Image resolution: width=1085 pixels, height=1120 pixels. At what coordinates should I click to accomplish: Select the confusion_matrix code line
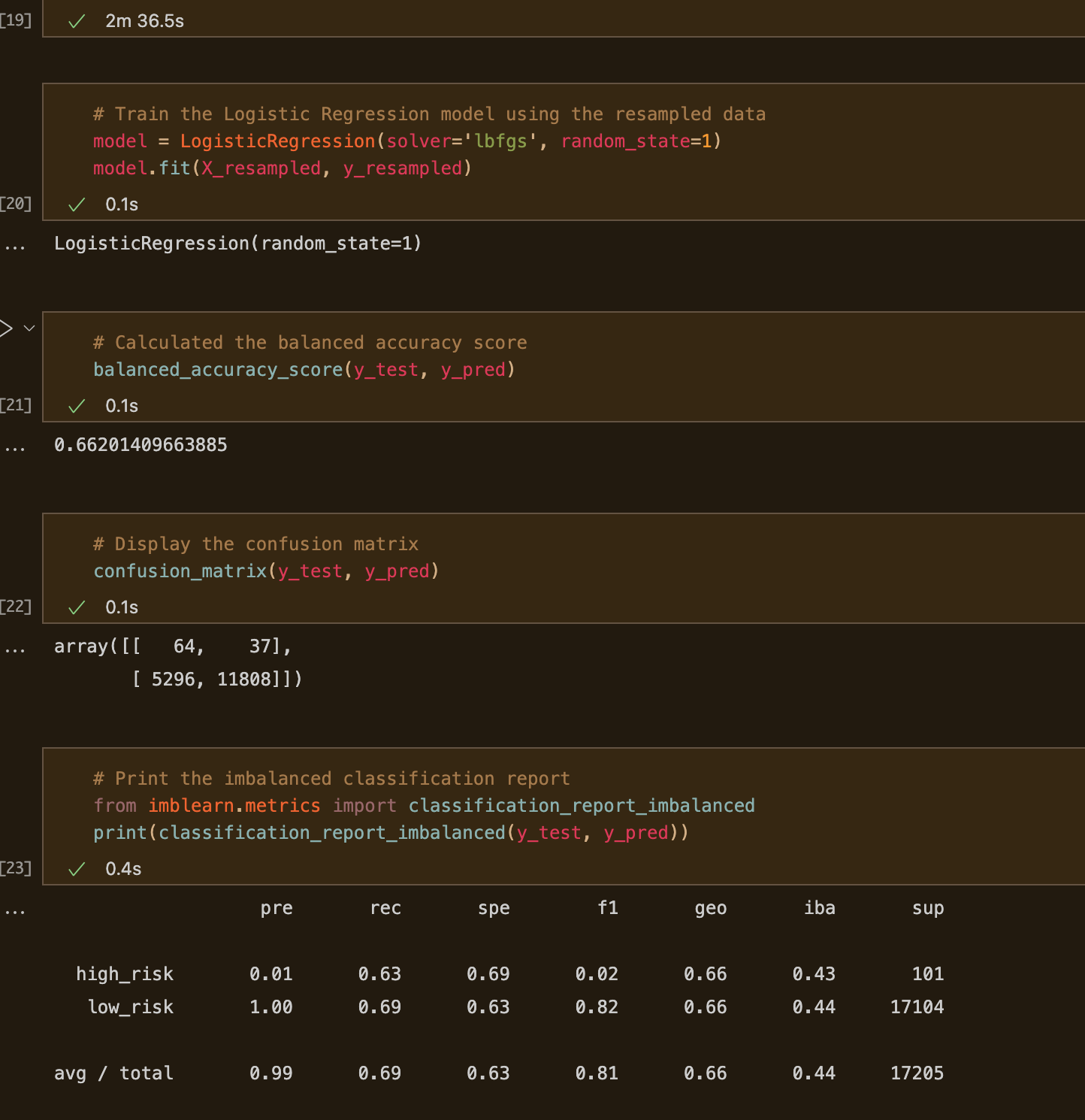click(266, 571)
